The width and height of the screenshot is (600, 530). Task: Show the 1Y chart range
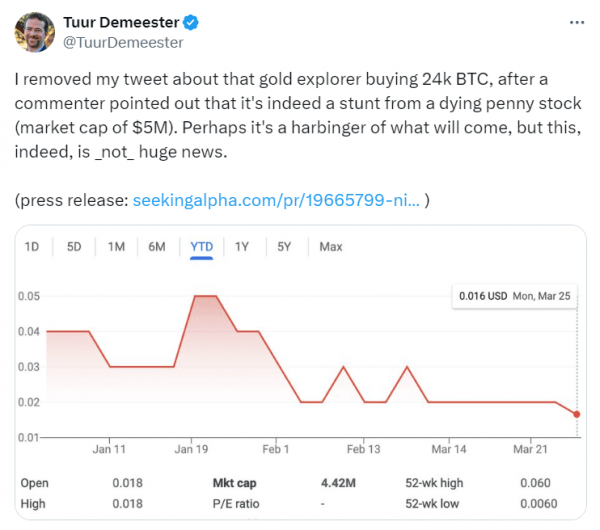(x=242, y=246)
